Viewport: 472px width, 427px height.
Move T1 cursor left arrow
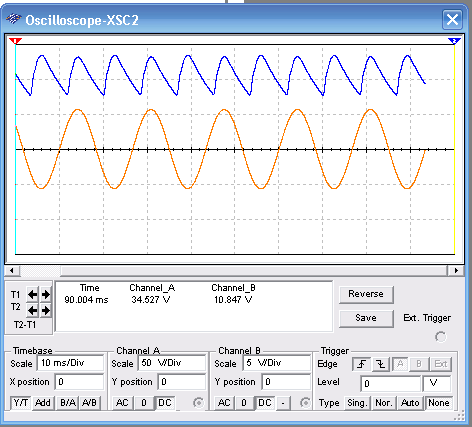tap(32, 294)
